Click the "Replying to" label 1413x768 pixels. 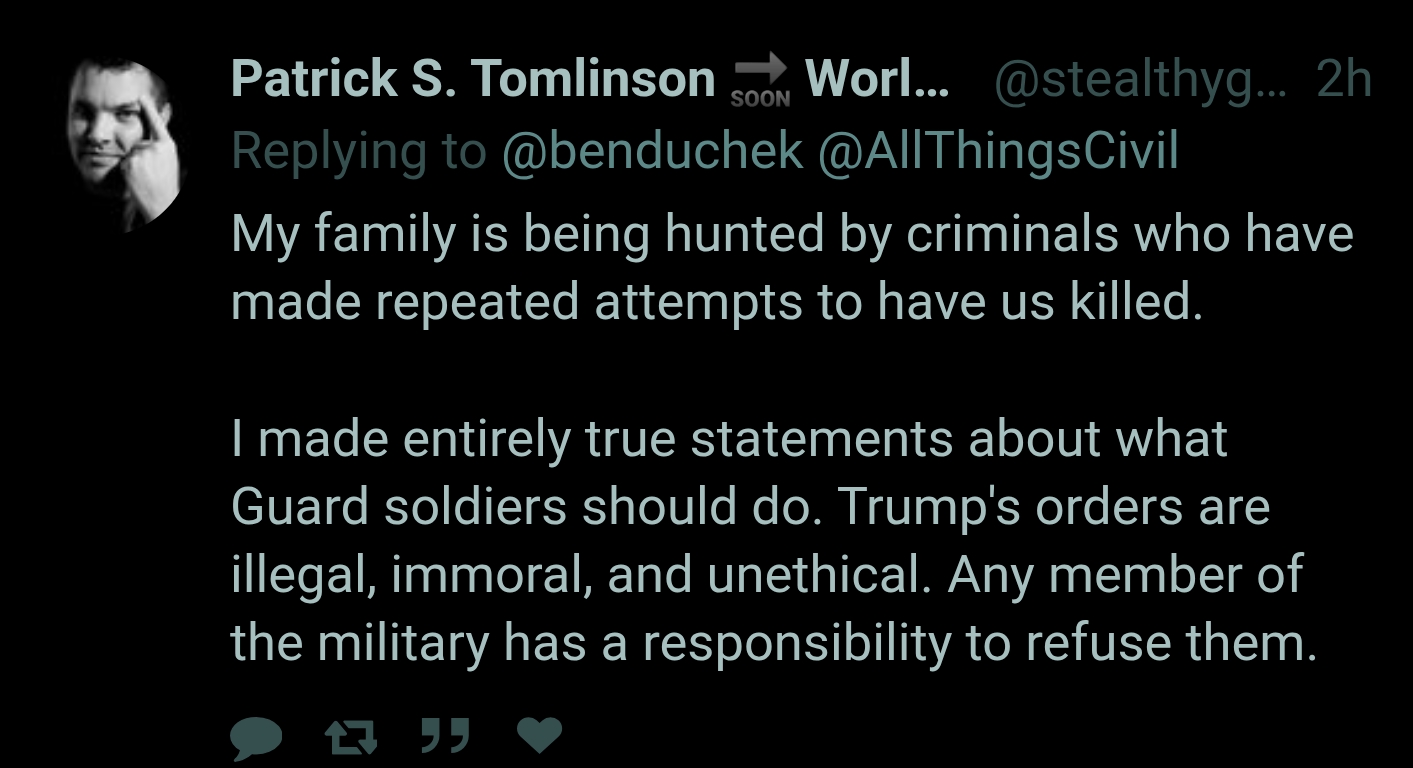tap(360, 153)
